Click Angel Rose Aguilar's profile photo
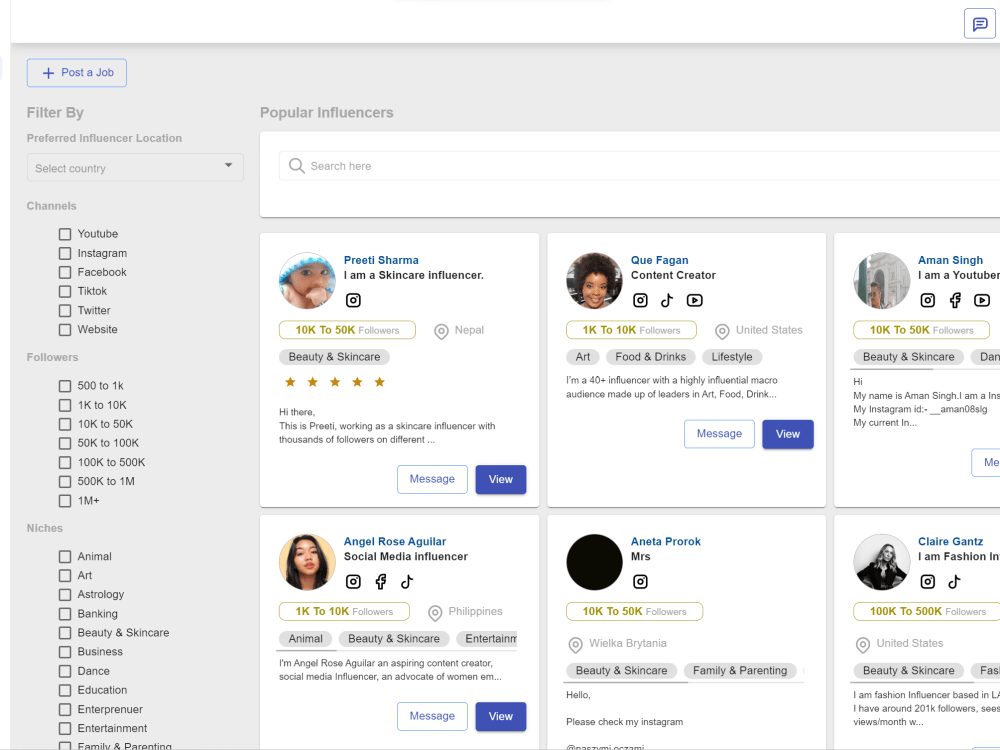1000x750 pixels. click(x=307, y=562)
